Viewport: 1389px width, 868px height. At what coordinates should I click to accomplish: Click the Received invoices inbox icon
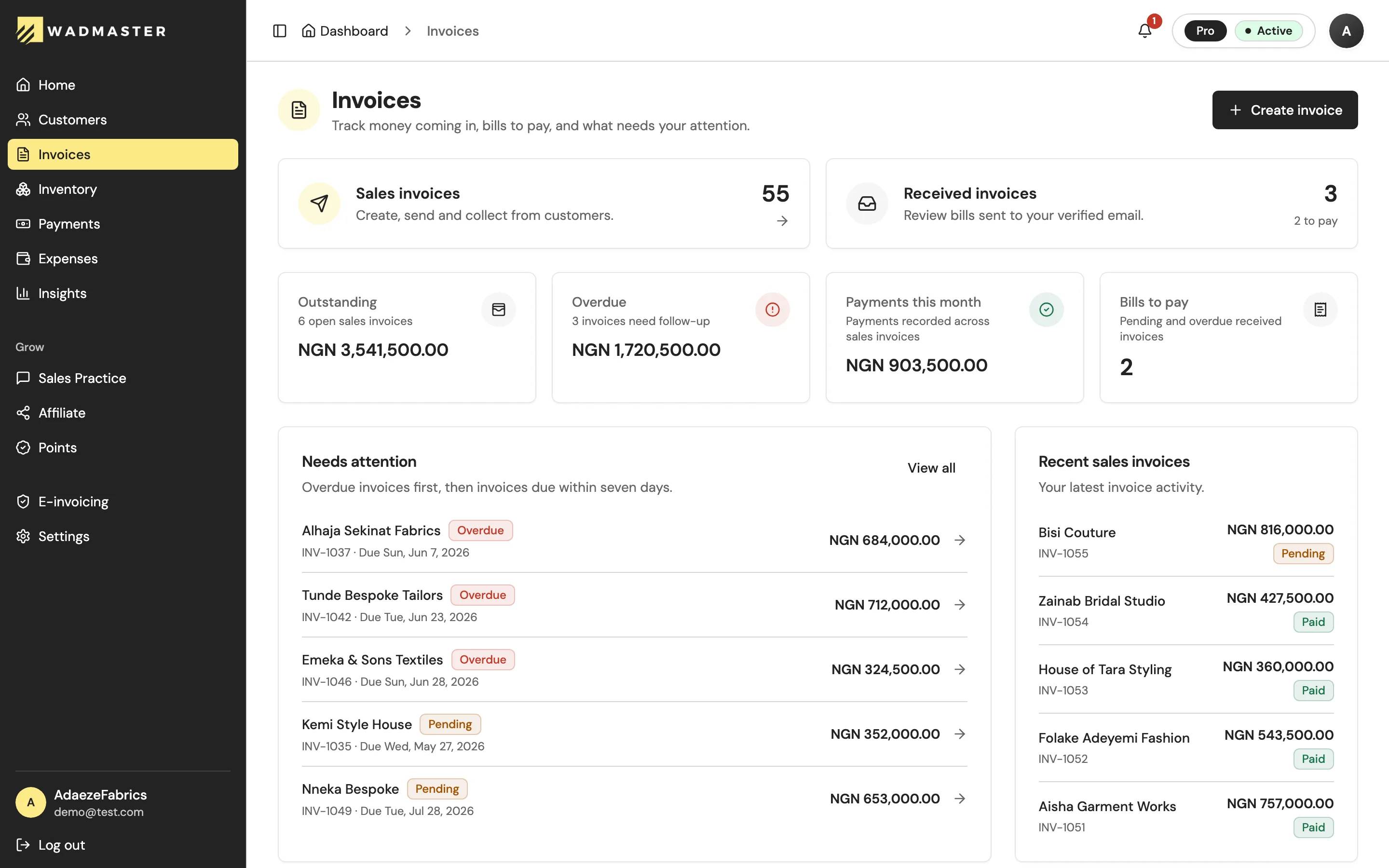(867, 203)
